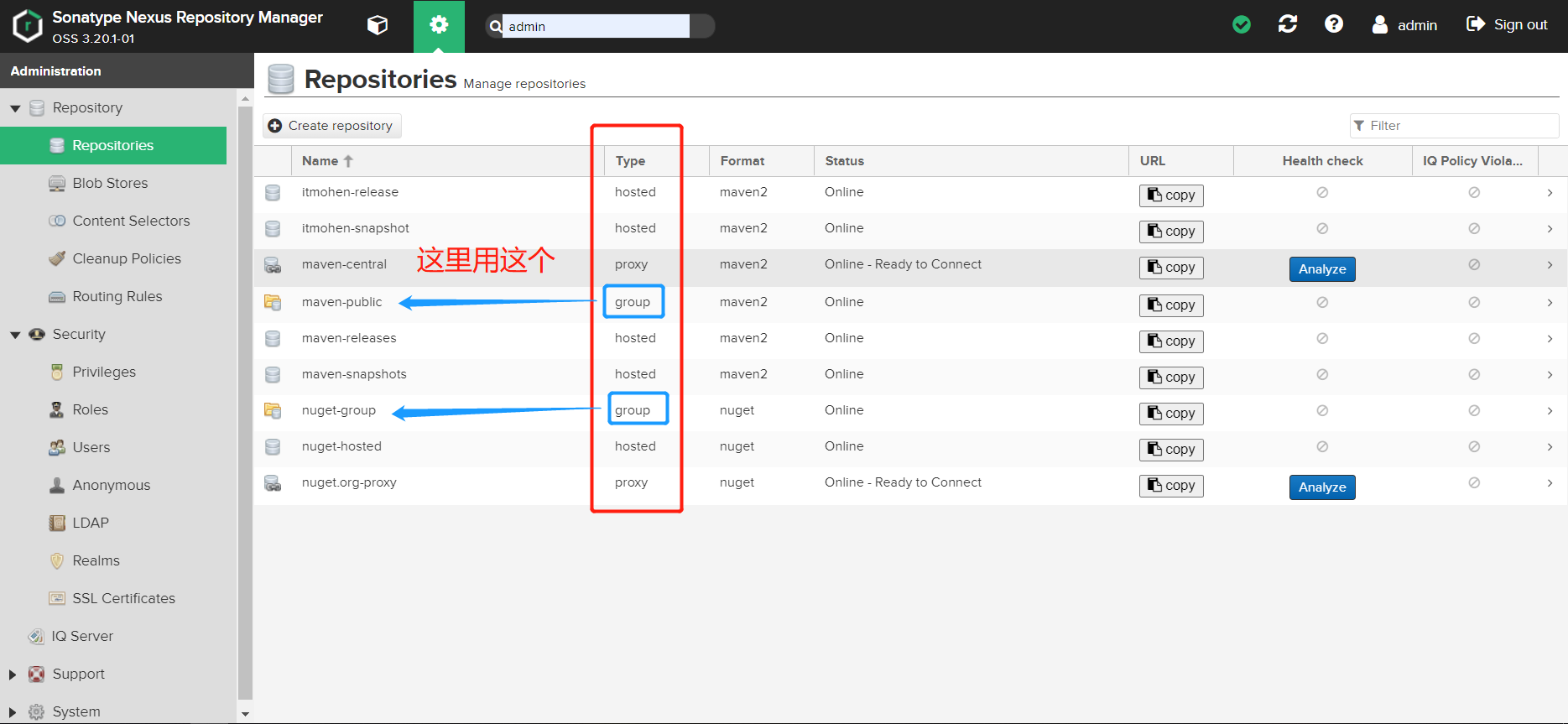This screenshot has width=1568, height=724.
Task: Open nuget.org-proxy details via row chevron
Action: pyautogui.click(x=1550, y=482)
